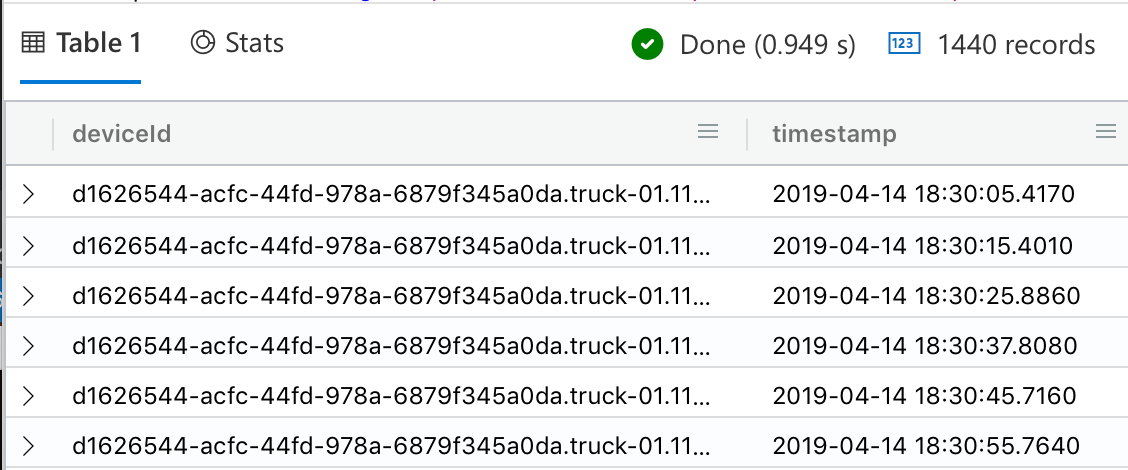The image size is (1128, 470).
Task: Open the deviceId column menu icon
Action: click(x=708, y=131)
